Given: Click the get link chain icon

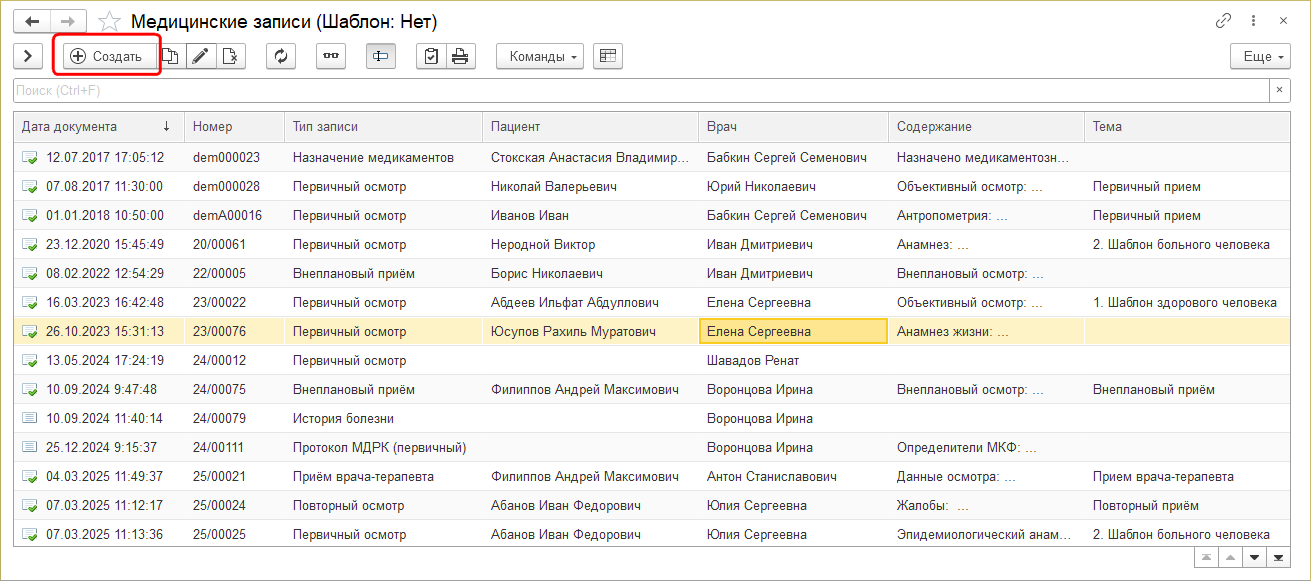Looking at the screenshot, I should [1223, 21].
